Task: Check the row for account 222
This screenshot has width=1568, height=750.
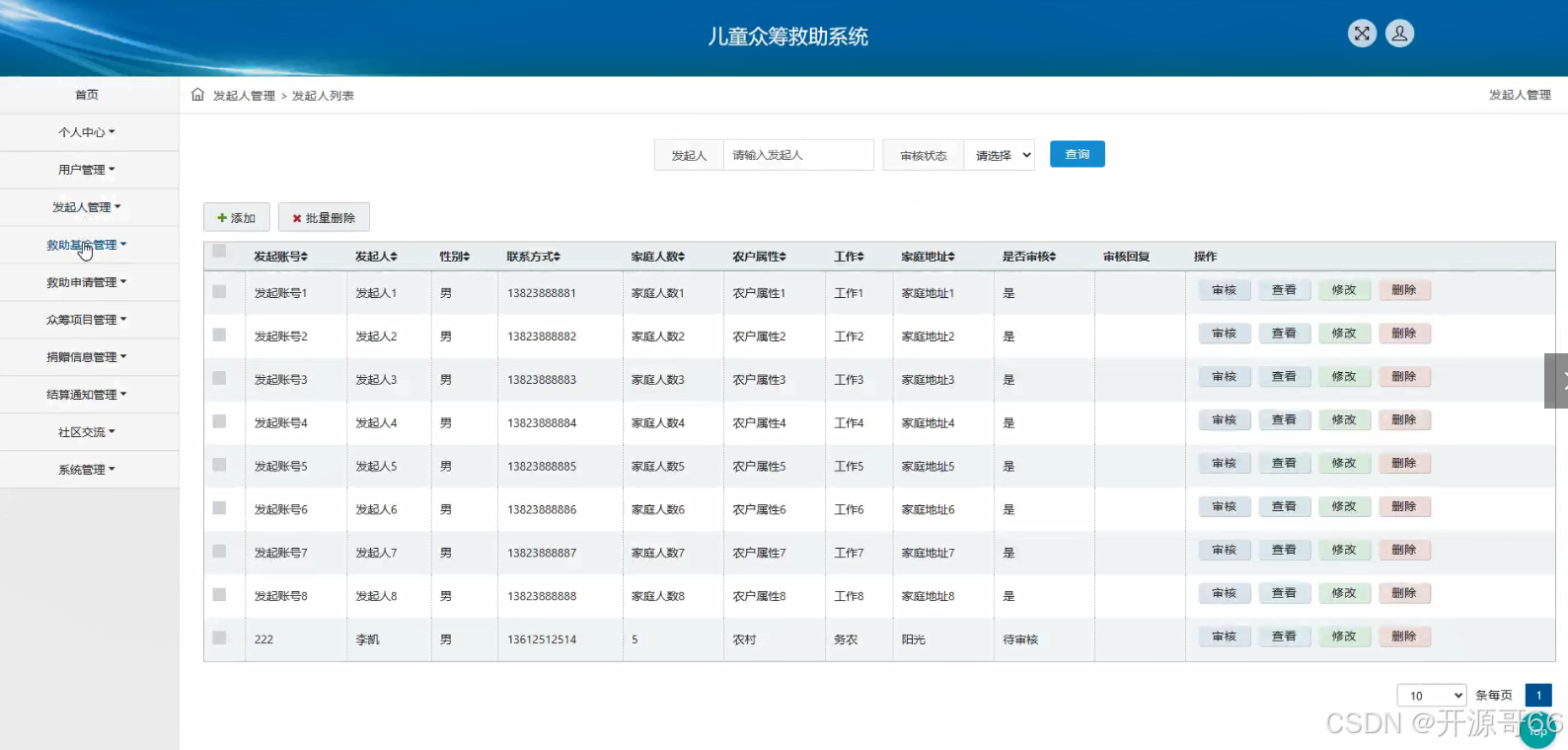Action: (219, 637)
